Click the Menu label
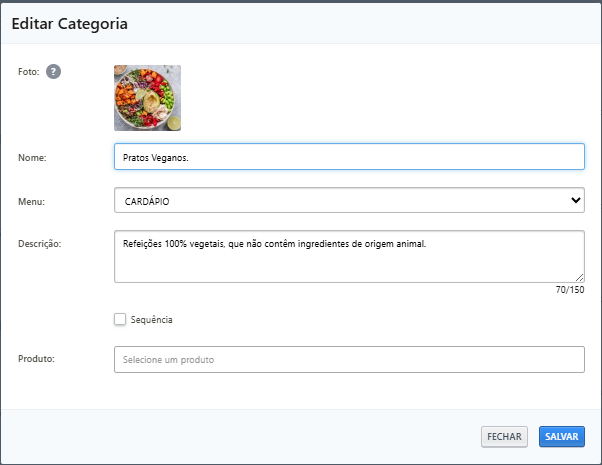602x465 pixels. [31, 202]
